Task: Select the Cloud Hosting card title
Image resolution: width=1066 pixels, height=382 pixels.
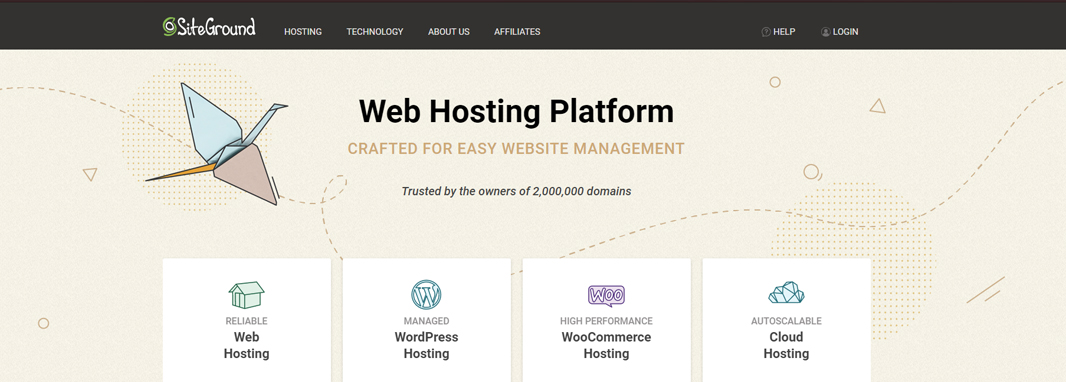Action: [786, 345]
